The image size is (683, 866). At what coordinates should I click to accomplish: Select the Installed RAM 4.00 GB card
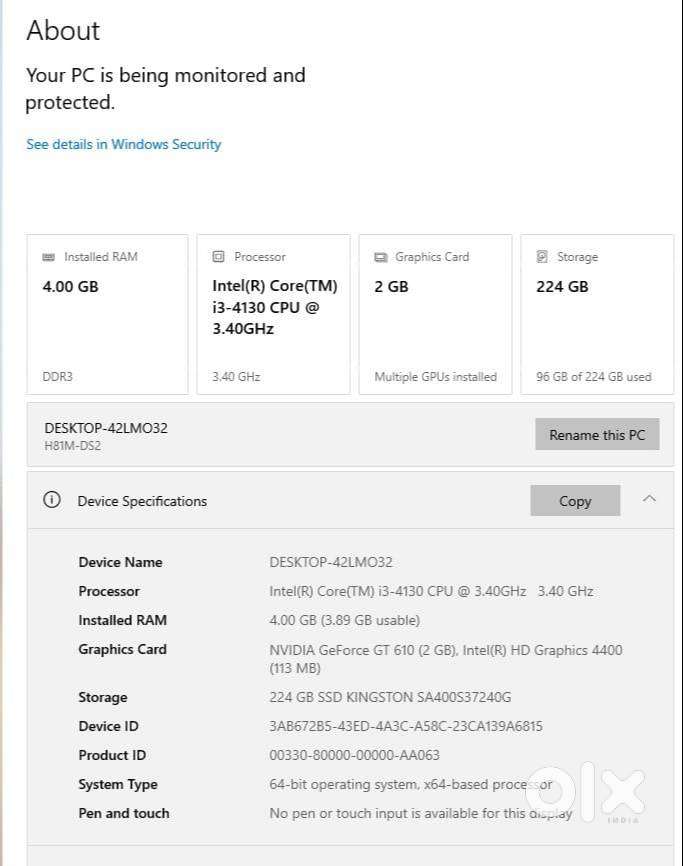(x=107, y=314)
